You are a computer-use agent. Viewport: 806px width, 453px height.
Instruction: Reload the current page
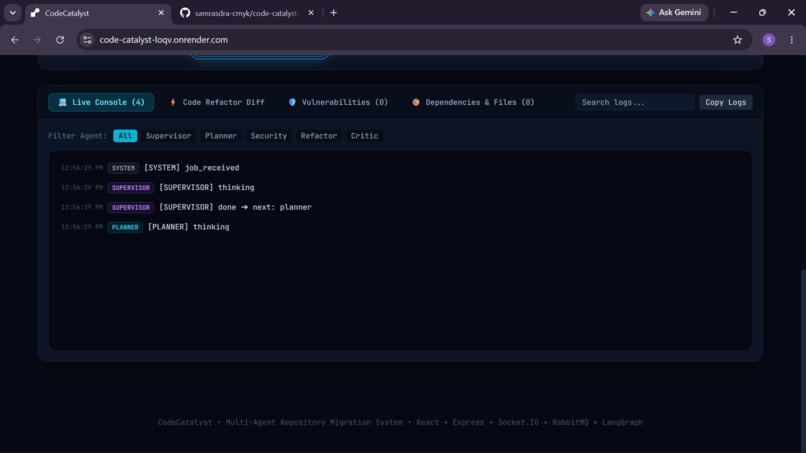[60, 40]
